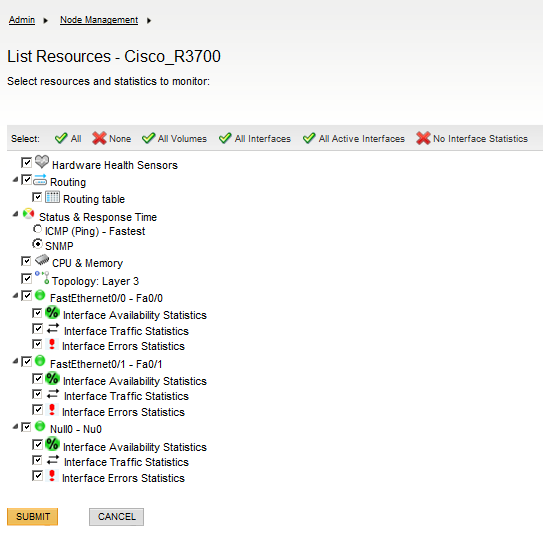Uncheck the Routing checkbox
This screenshot has width=543, height=539.
(26, 179)
